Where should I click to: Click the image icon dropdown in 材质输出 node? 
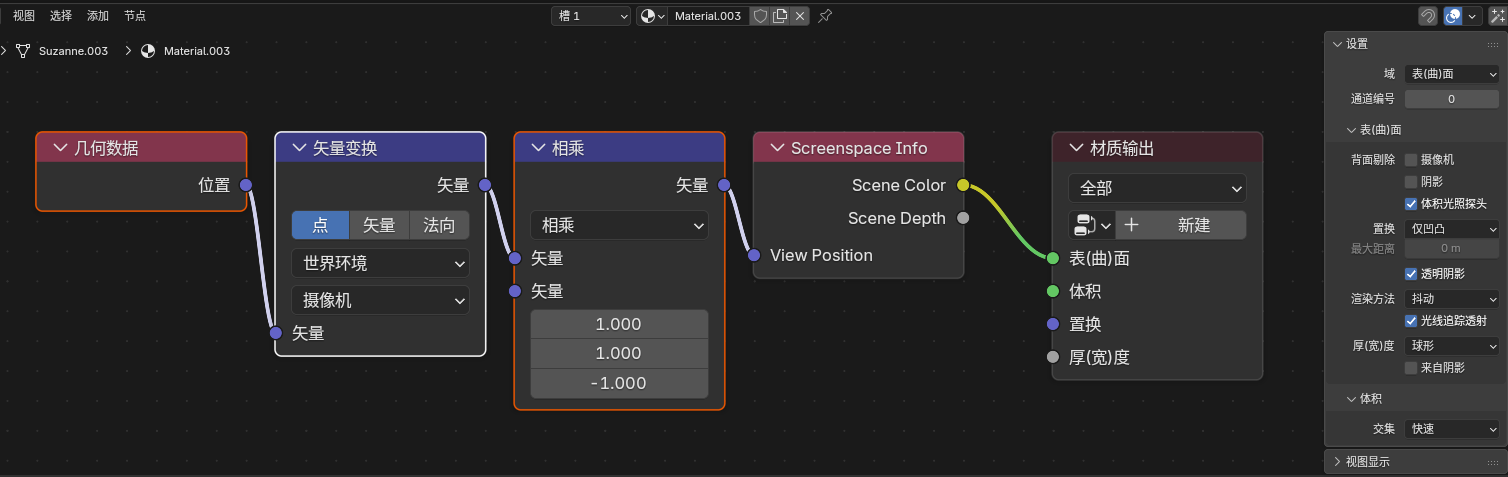[1090, 225]
